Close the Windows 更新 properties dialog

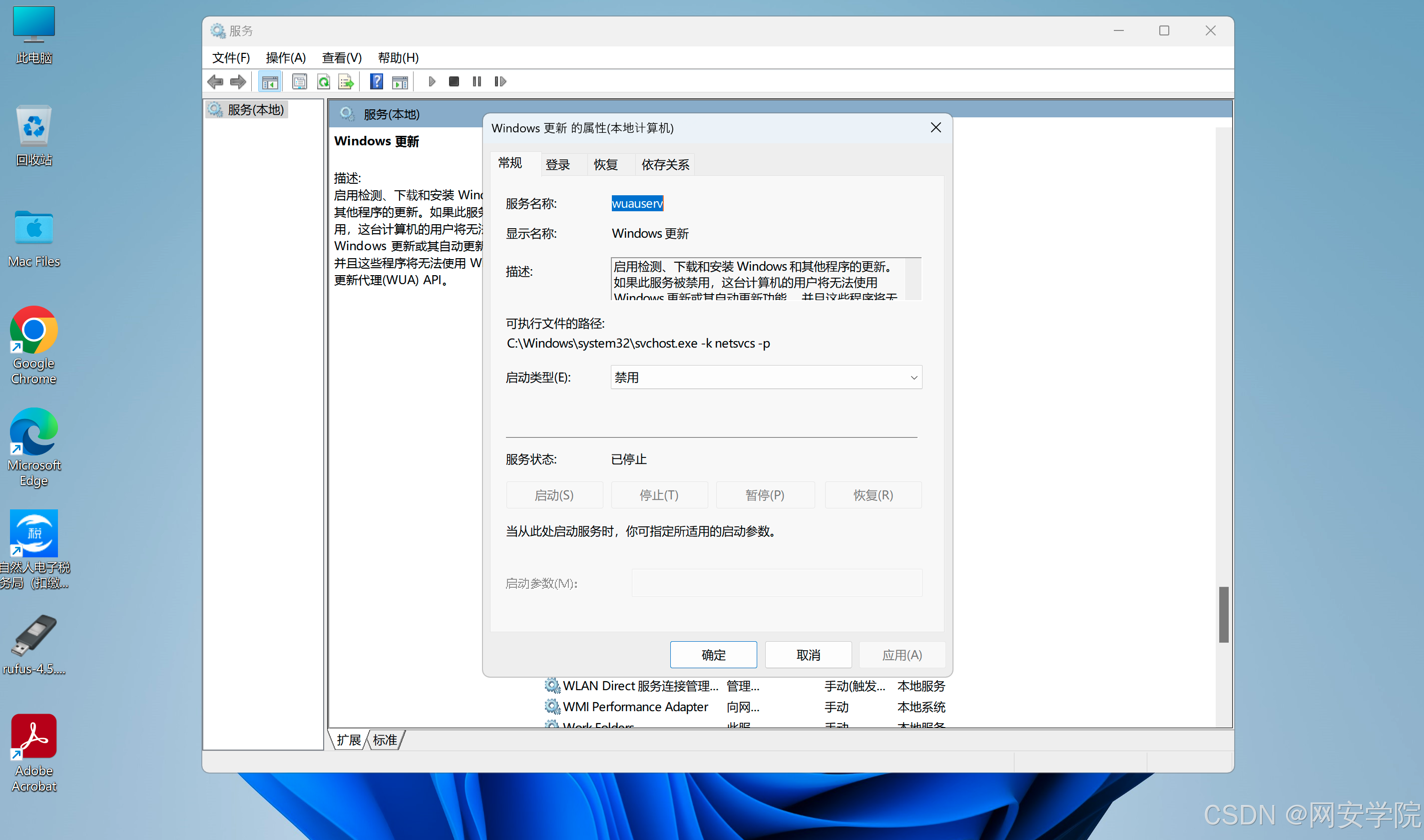936,128
